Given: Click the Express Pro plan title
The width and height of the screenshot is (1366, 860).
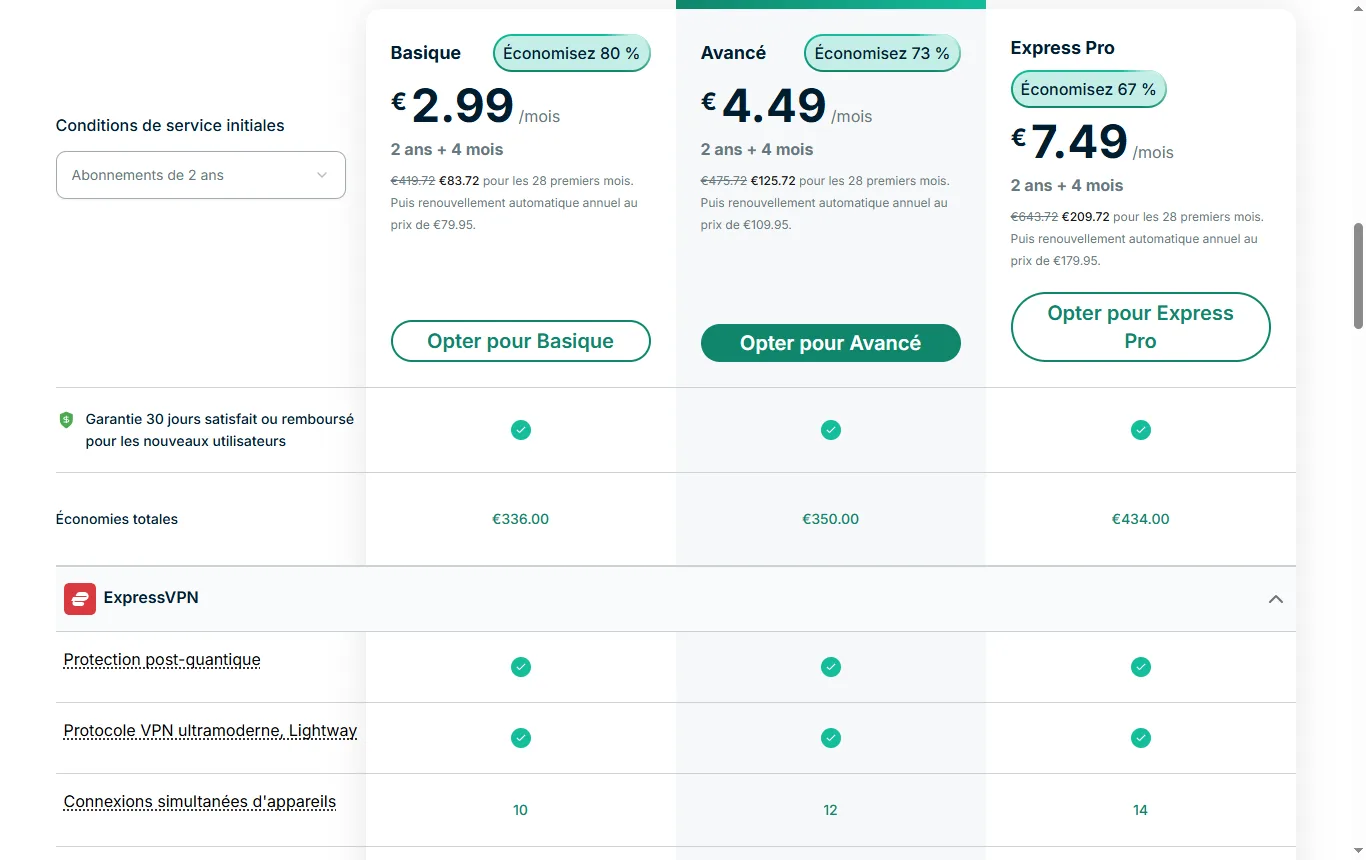Looking at the screenshot, I should click(1063, 48).
